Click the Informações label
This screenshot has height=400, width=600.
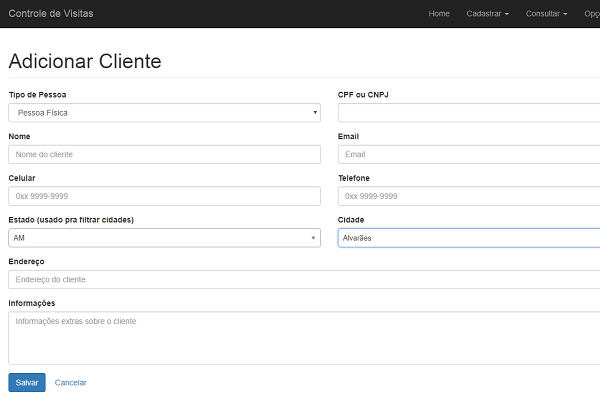32,303
